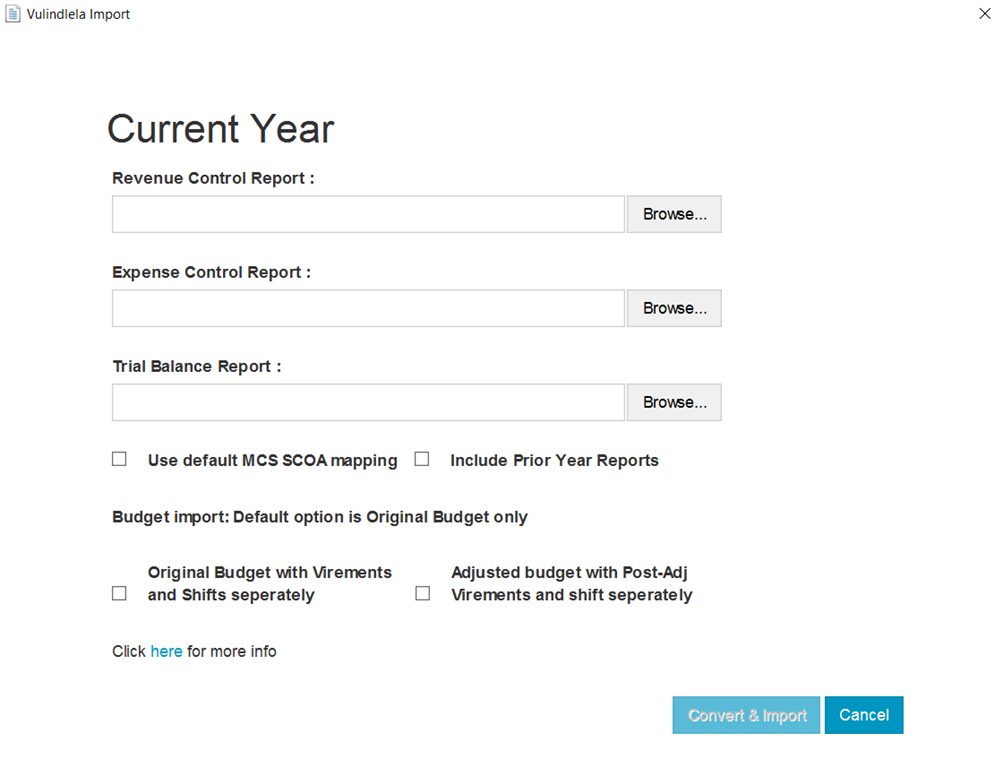Click the Budget import default option note
This screenshot has height=759, width=1003.
point(320,517)
